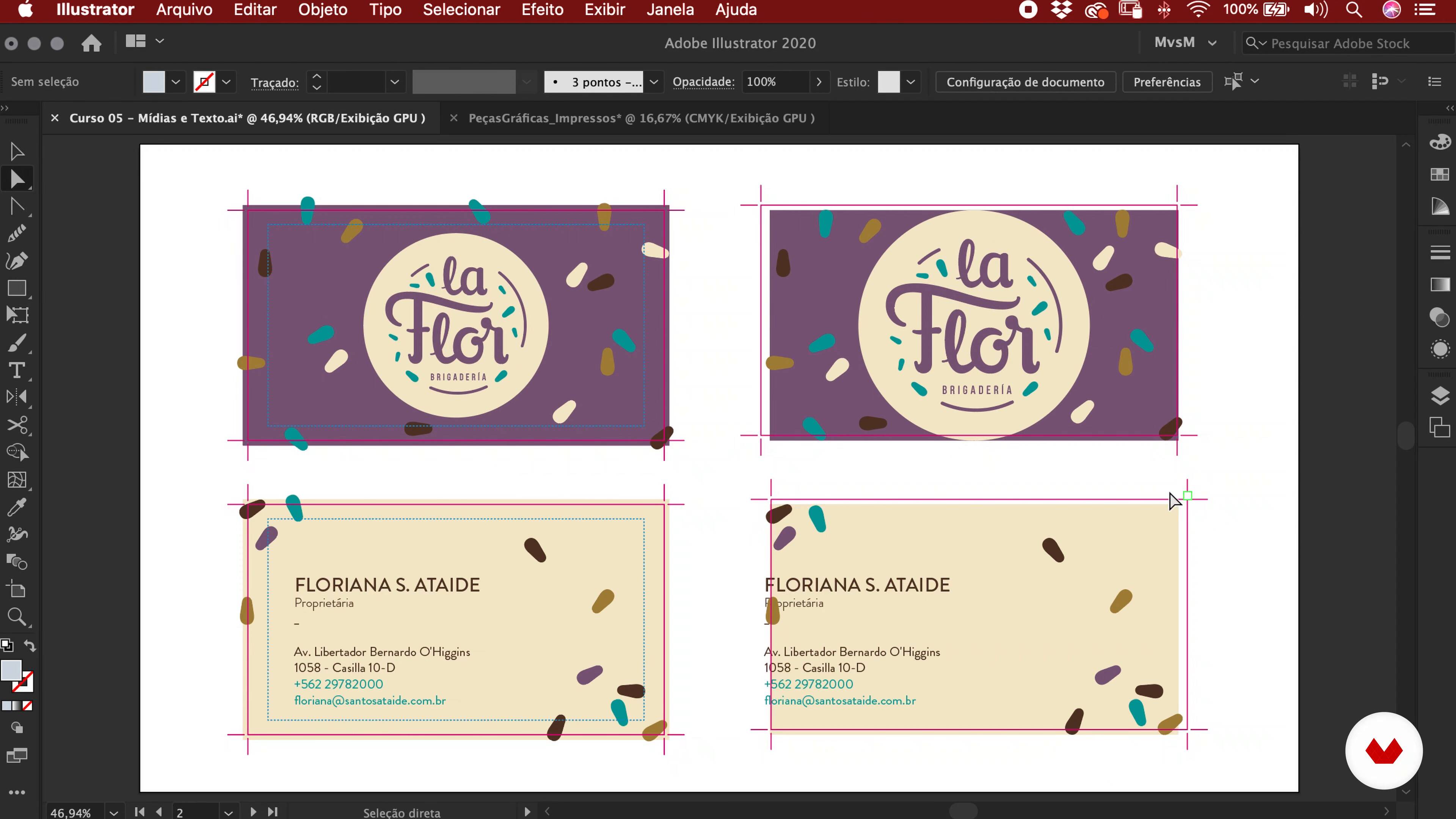Open the Gradient panel icon
The height and width of the screenshot is (819, 1456).
(1440, 284)
